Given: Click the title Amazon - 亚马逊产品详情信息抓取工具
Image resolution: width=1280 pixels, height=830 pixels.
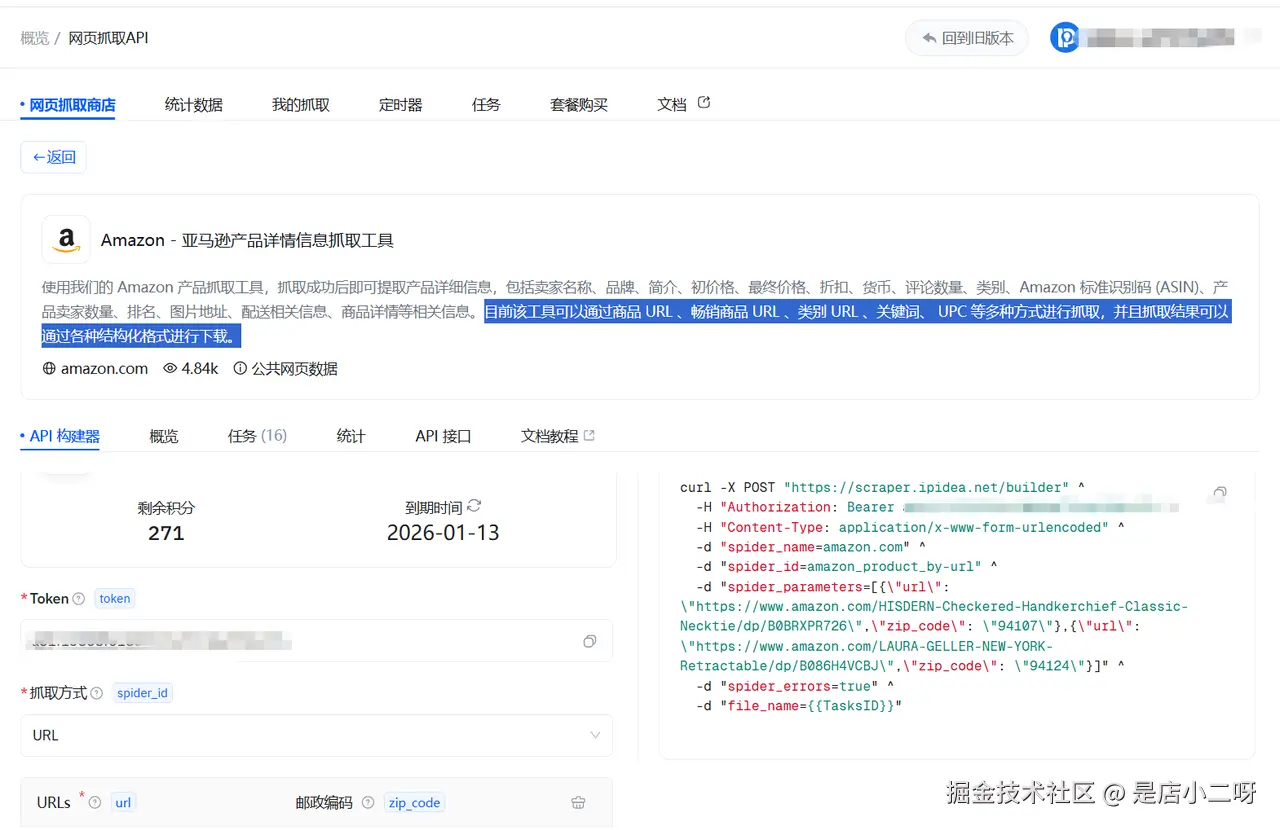Looking at the screenshot, I should coord(247,240).
